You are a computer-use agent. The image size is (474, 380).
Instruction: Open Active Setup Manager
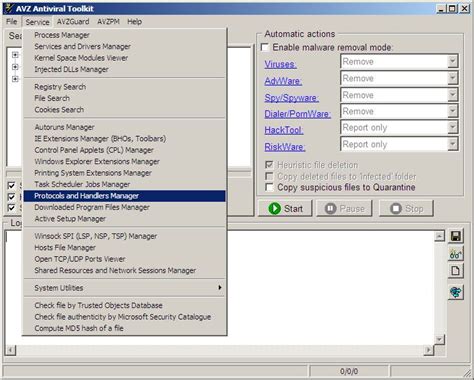(125, 219)
